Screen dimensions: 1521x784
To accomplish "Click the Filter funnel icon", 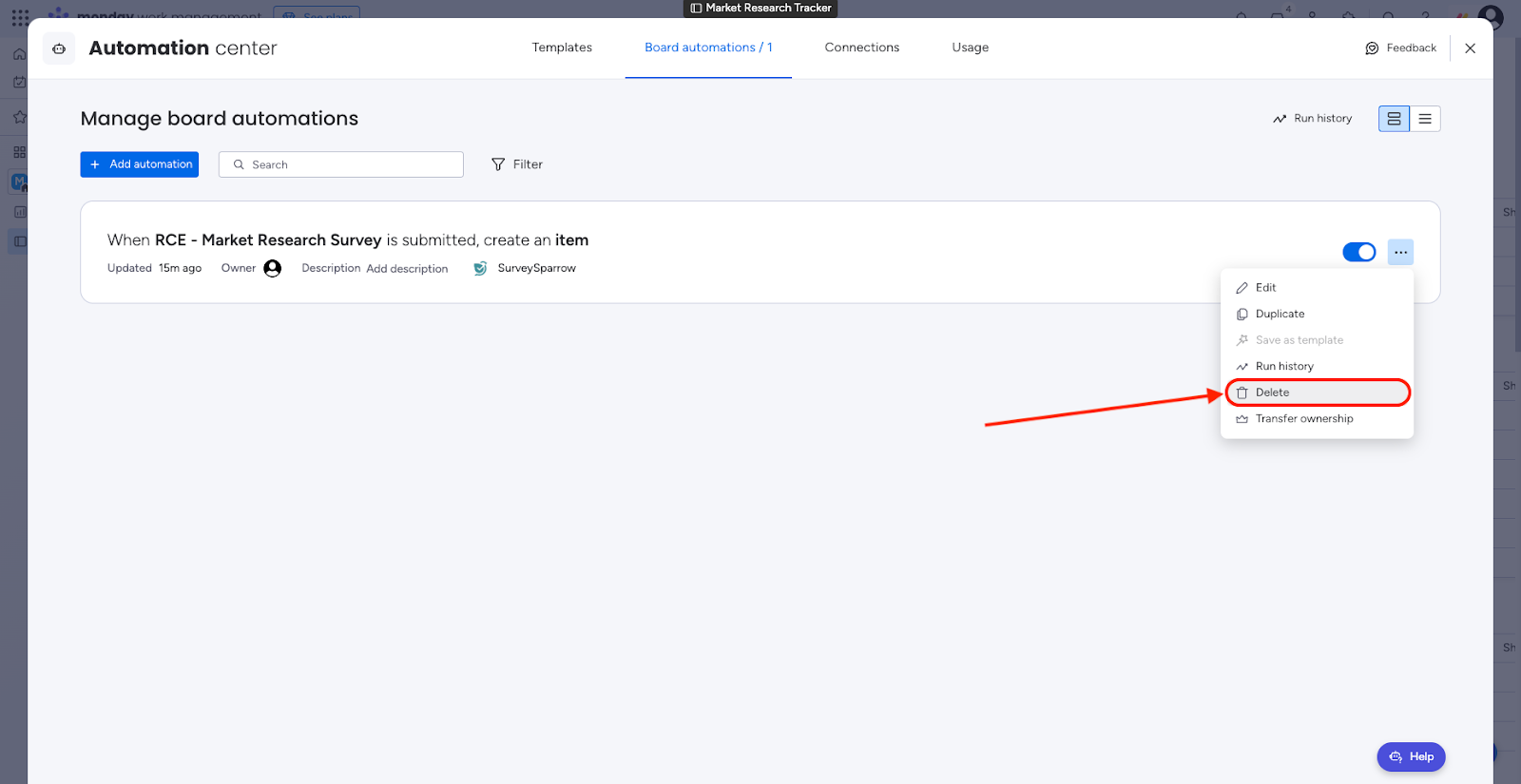I will click(498, 164).
